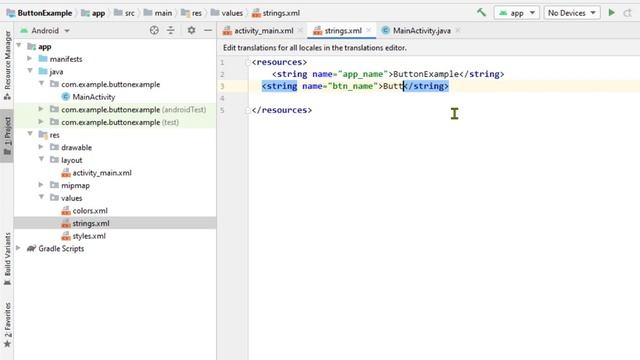Click the rerun icon beside Run
640x360 pixels.
click(x=628, y=13)
